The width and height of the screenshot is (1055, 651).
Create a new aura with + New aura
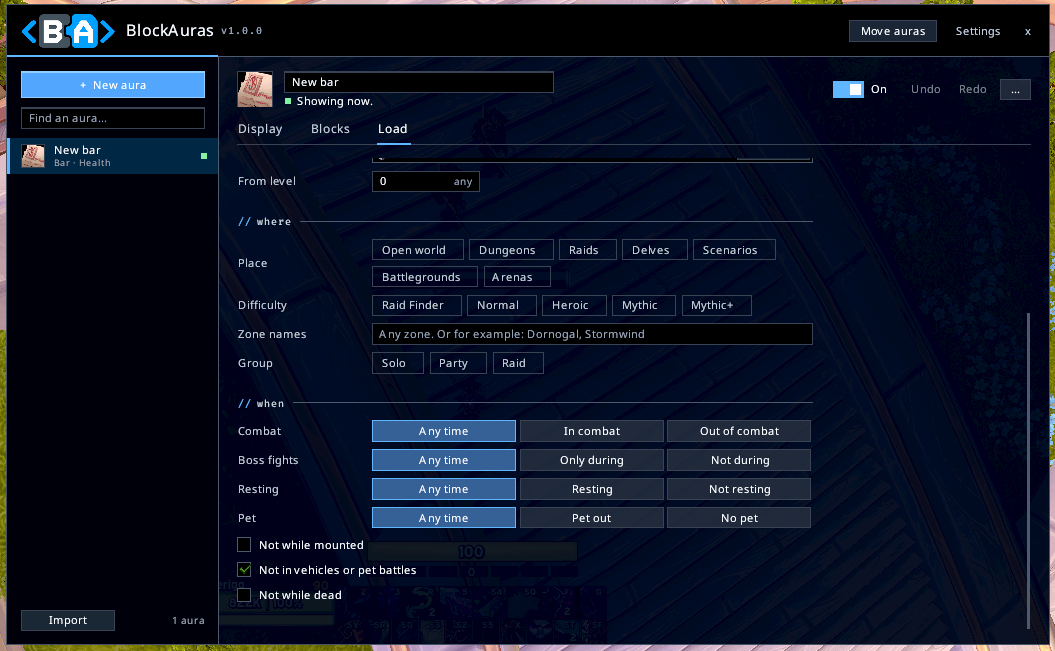click(113, 85)
